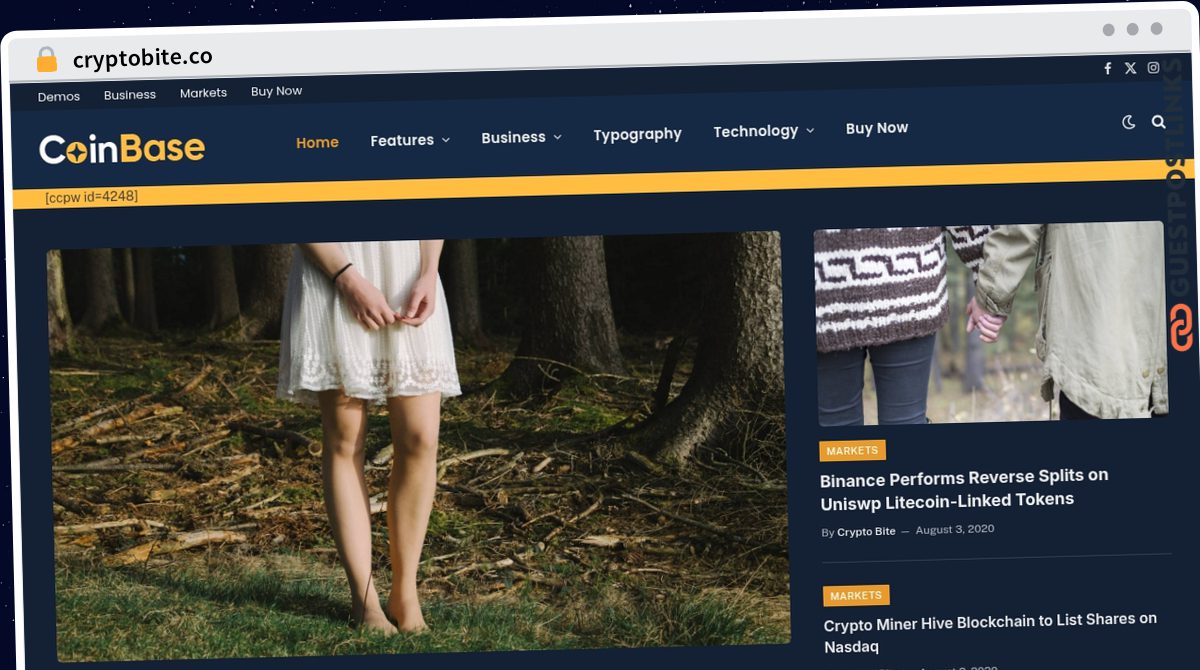Open the Typography menu item

tap(637, 134)
